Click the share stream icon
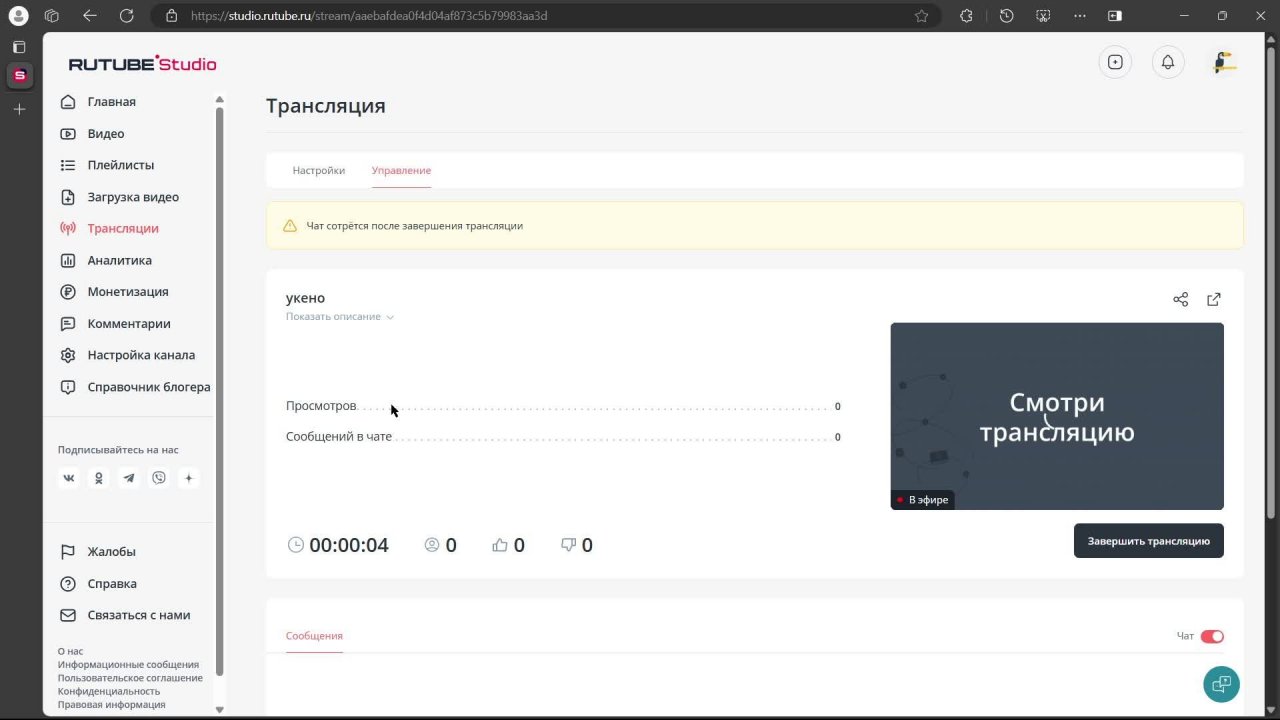Viewport: 1280px width, 720px height. (x=1181, y=299)
